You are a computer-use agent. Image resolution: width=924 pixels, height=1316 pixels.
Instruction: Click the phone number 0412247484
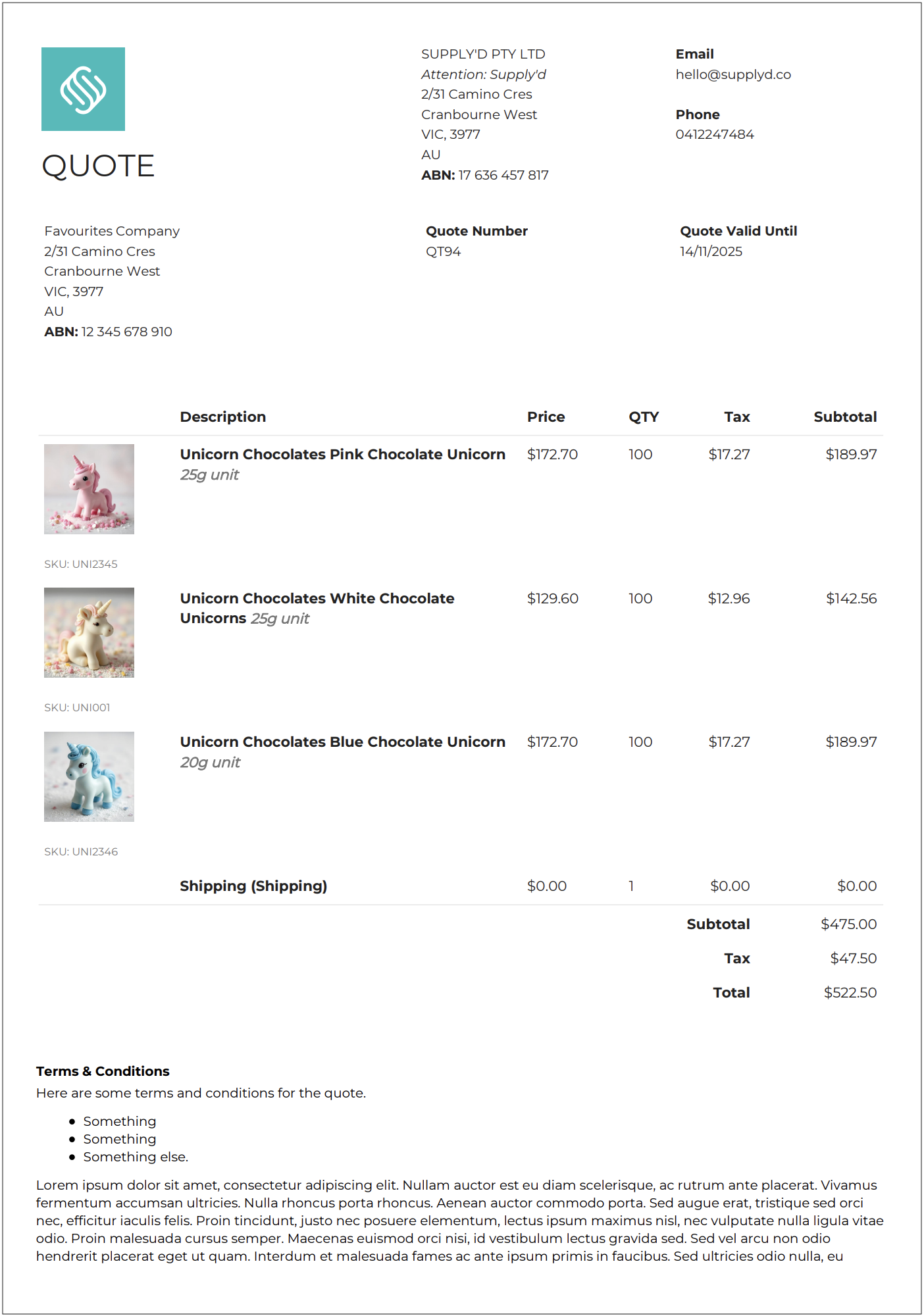tap(714, 134)
